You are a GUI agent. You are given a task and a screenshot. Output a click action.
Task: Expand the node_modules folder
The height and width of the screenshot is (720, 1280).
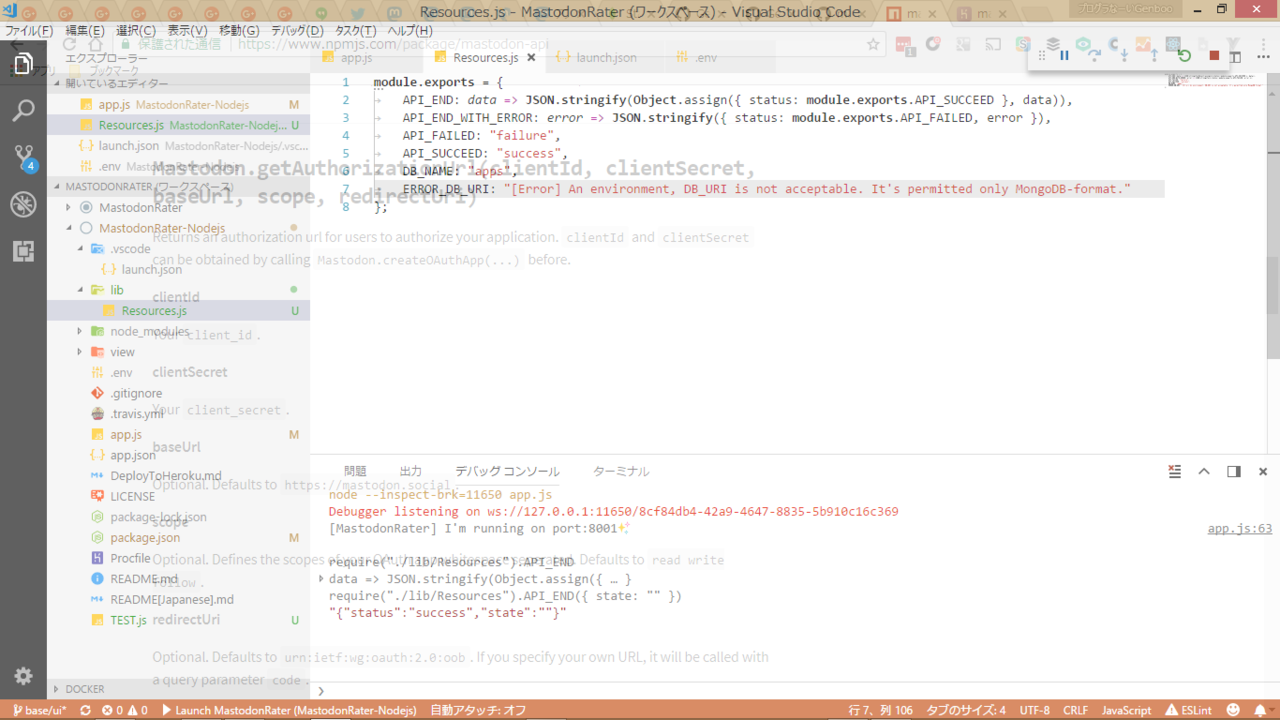click(80, 331)
